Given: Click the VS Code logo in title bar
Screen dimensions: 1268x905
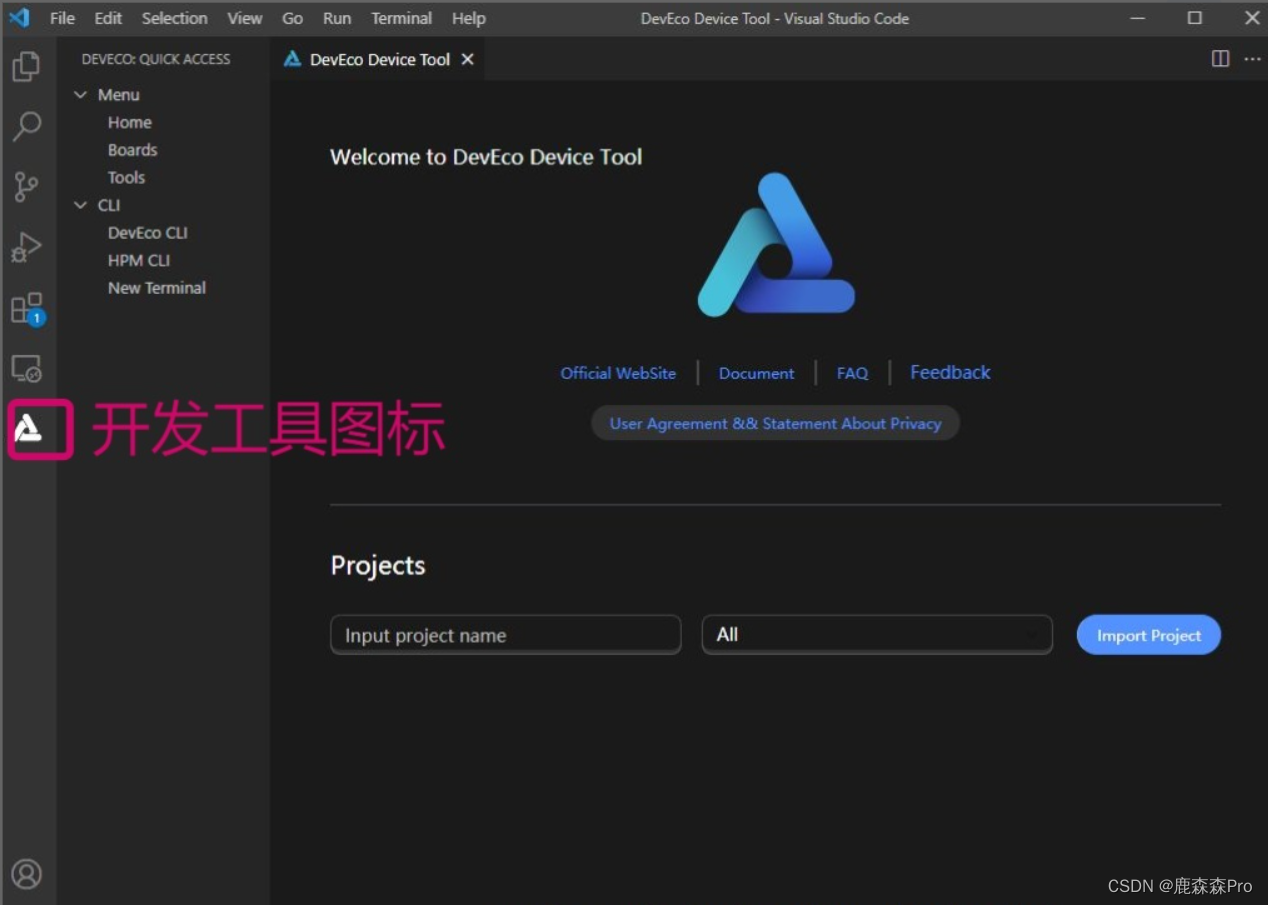Looking at the screenshot, I should tap(19, 18).
